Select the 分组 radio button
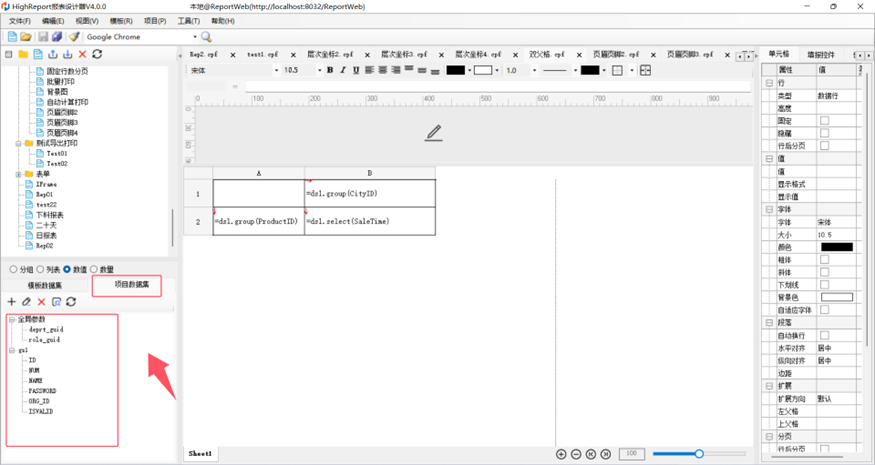The width and height of the screenshot is (875, 465). pos(14,270)
